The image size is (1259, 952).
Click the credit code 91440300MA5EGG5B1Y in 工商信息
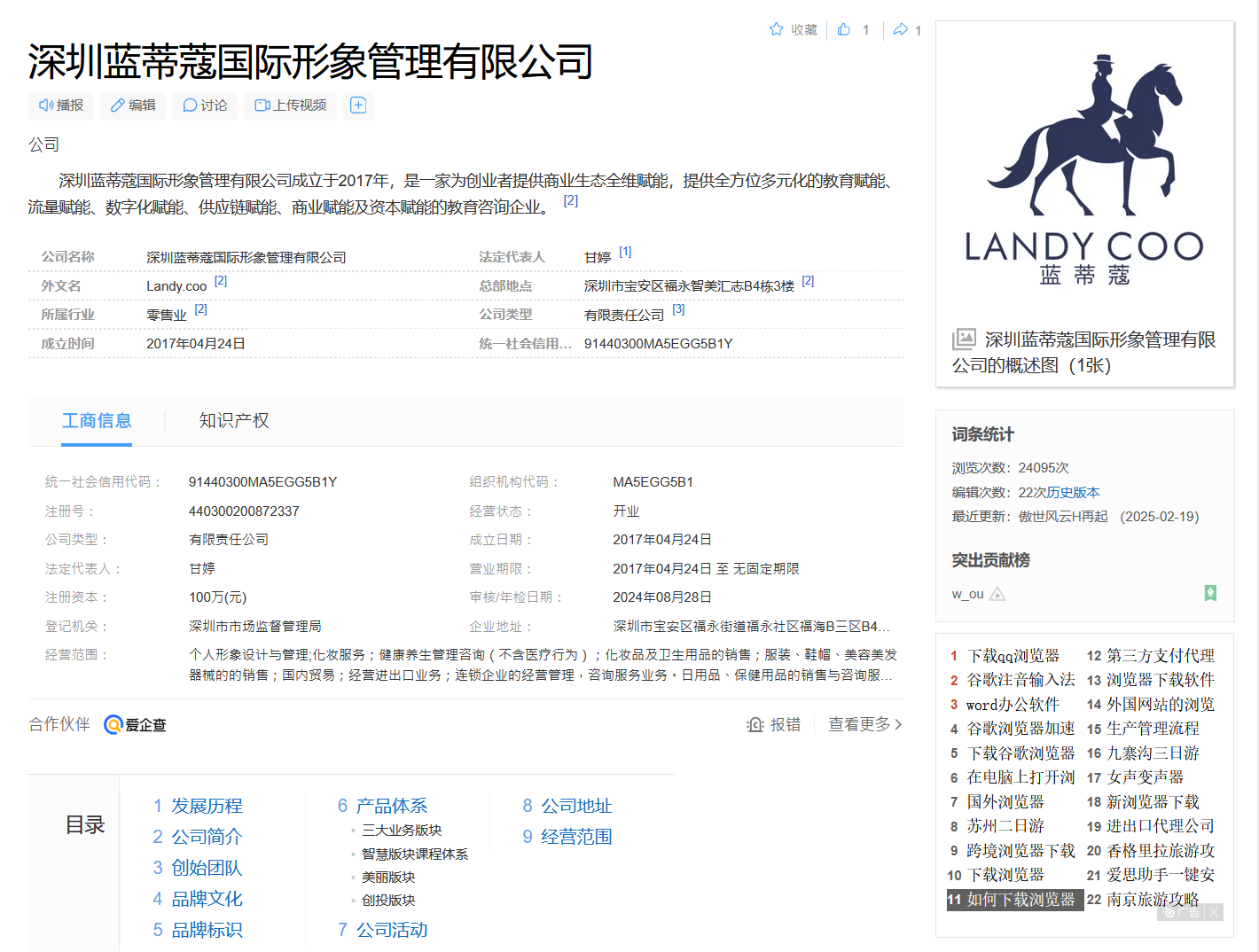click(262, 482)
